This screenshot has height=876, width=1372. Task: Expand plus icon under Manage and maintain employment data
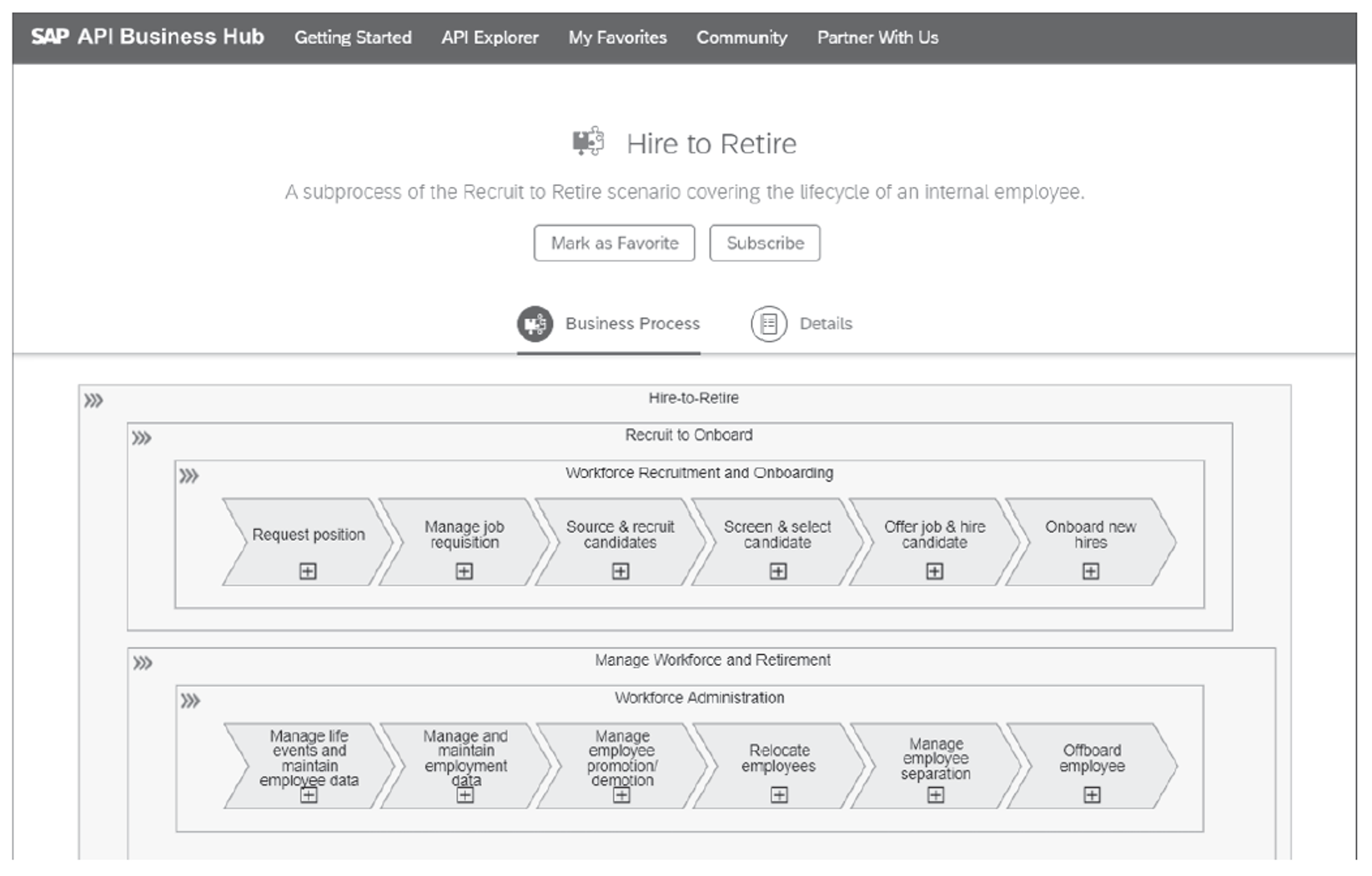(x=465, y=795)
